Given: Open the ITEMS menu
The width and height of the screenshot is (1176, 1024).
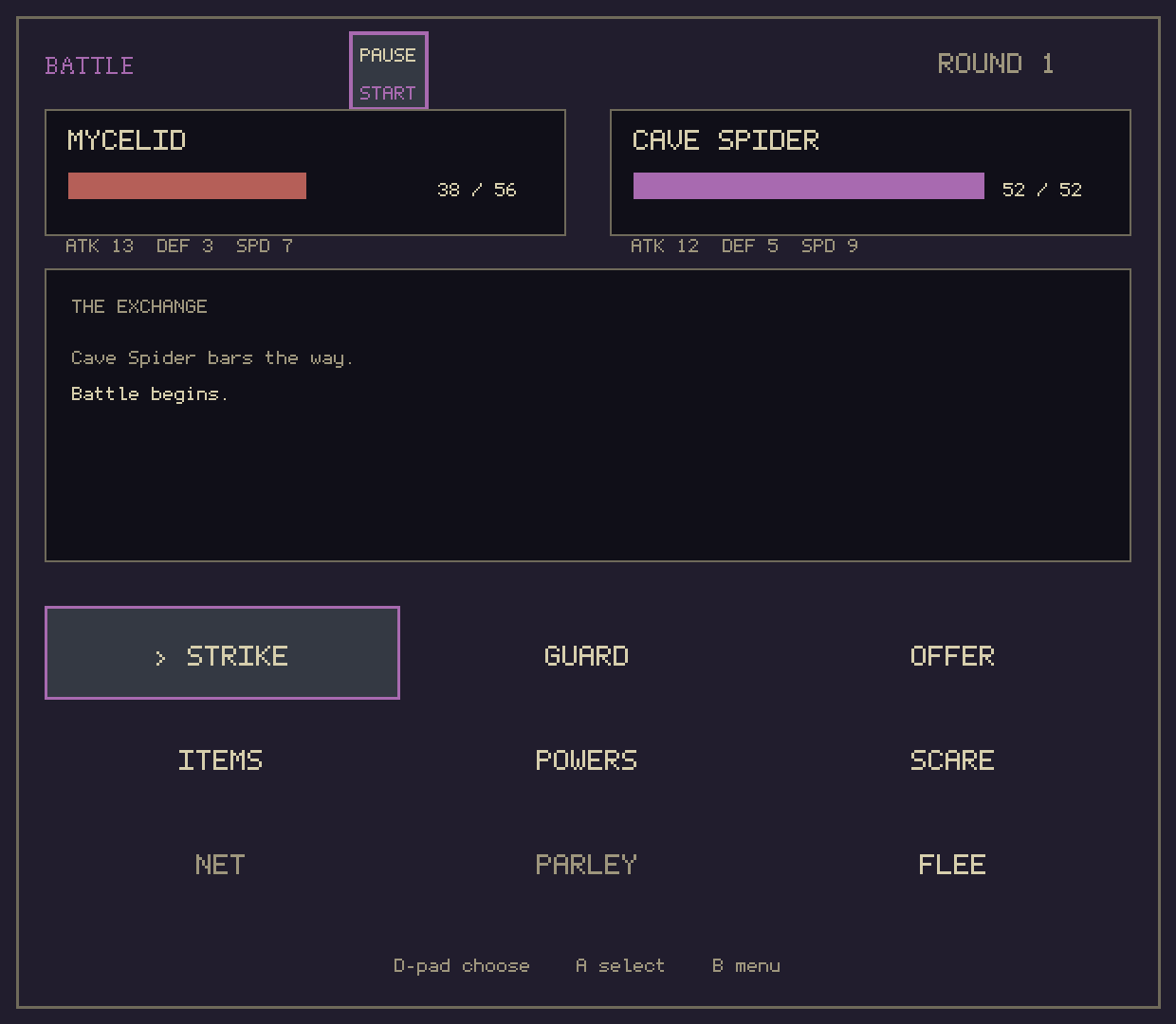Looking at the screenshot, I should point(221,760).
